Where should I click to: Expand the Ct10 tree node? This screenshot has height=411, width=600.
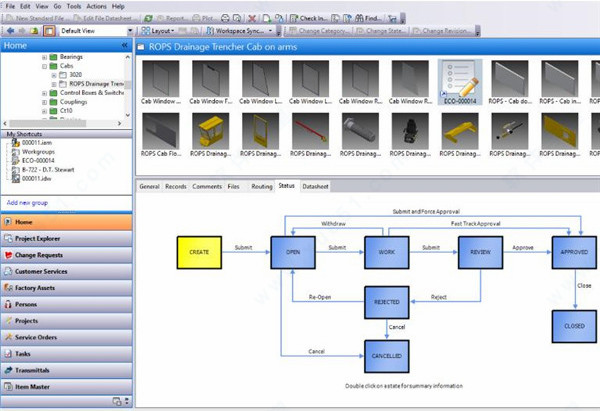[x=44, y=111]
